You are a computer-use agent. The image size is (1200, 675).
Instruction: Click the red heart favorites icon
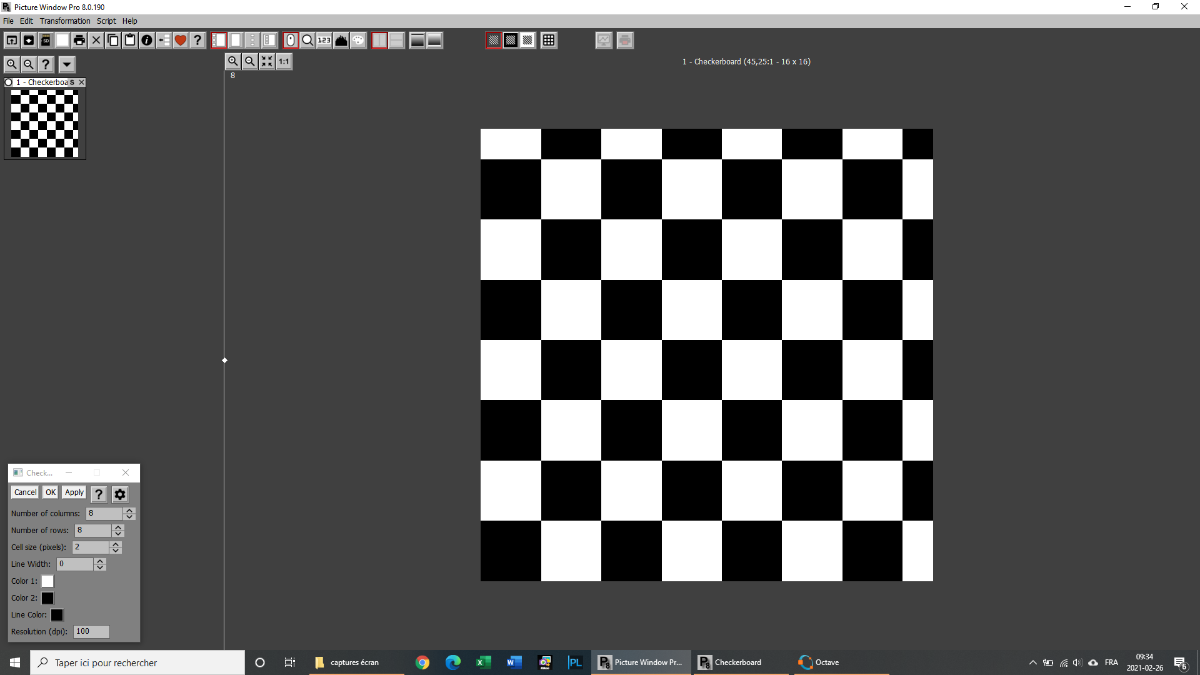tap(180, 40)
